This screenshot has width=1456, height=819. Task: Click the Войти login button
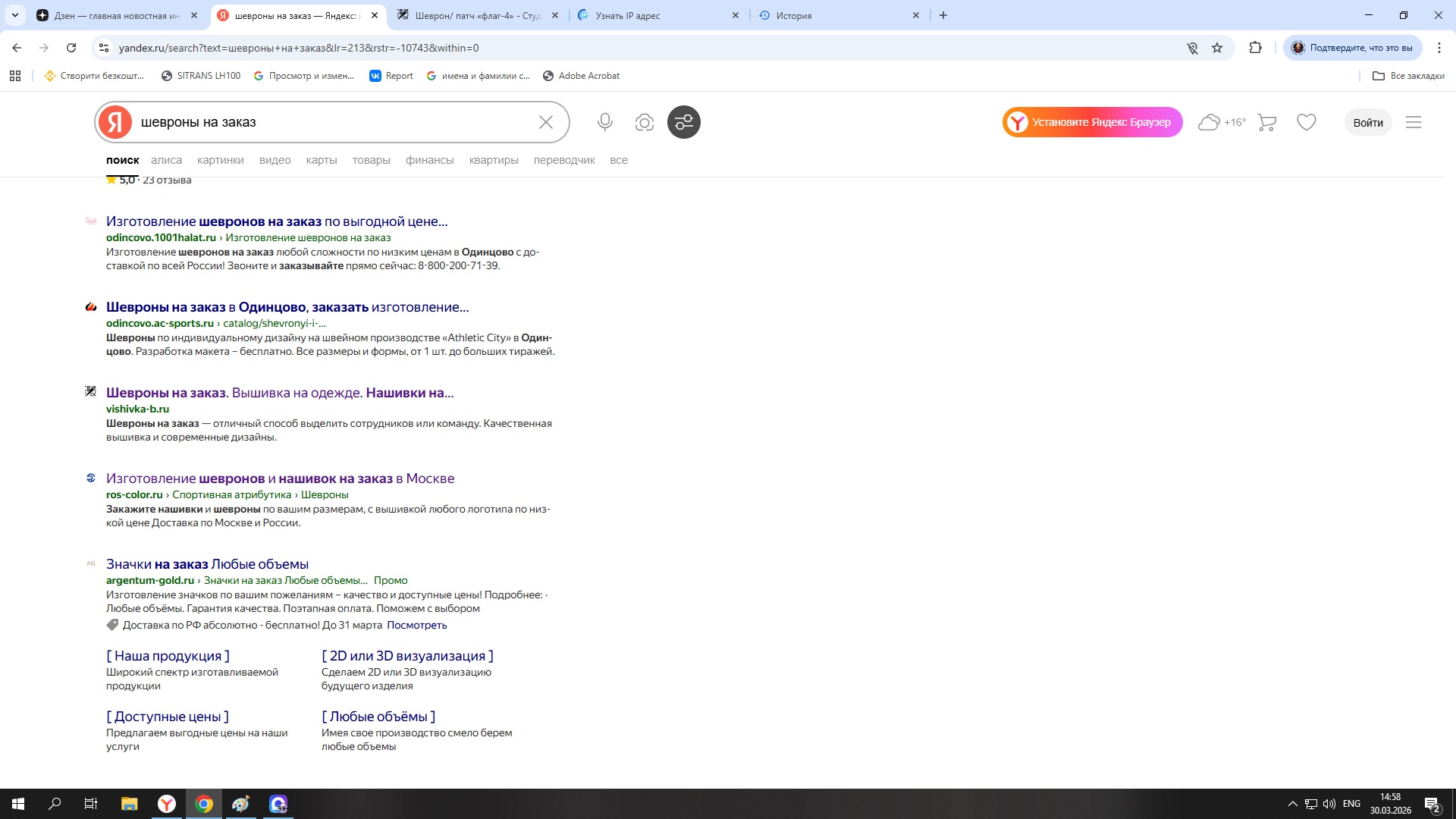pyautogui.click(x=1367, y=122)
